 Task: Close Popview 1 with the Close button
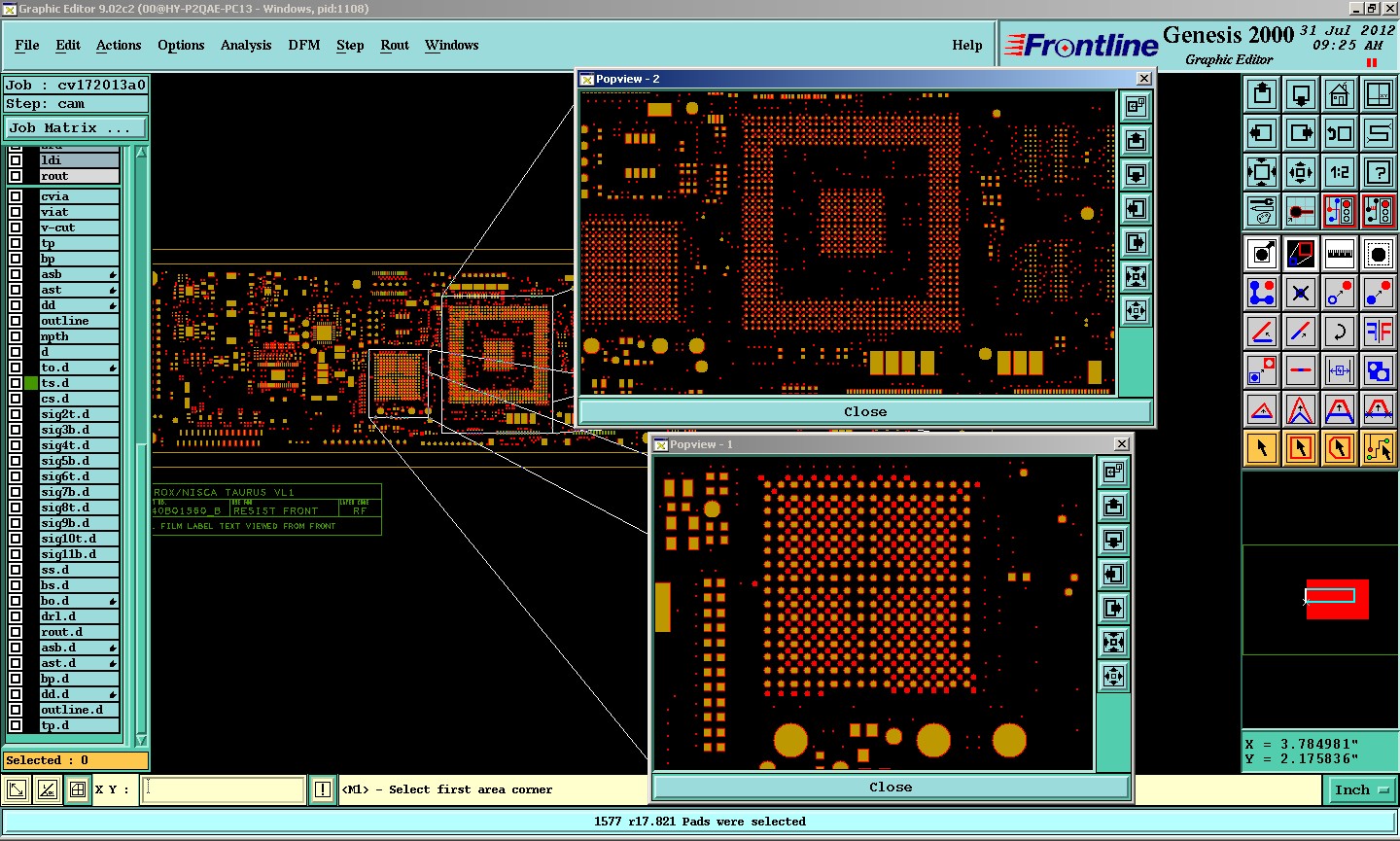[891, 787]
